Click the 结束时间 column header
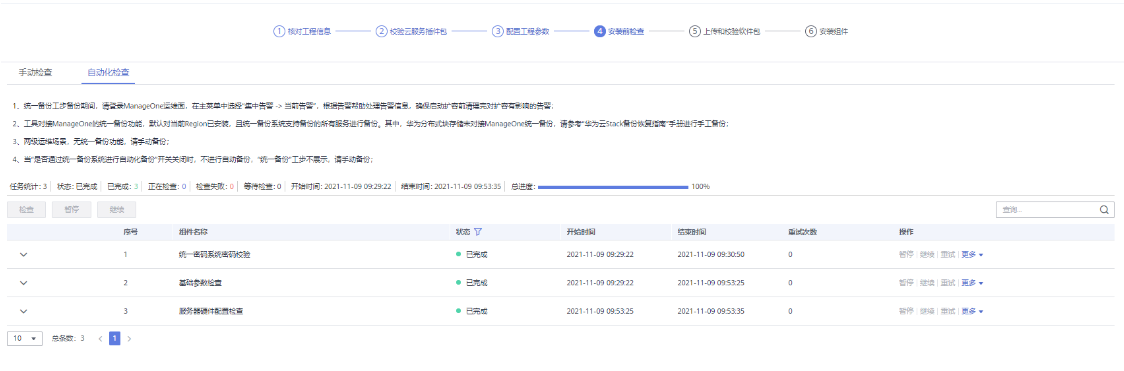The image size is (1124, 371). click(x=692, y=232)
